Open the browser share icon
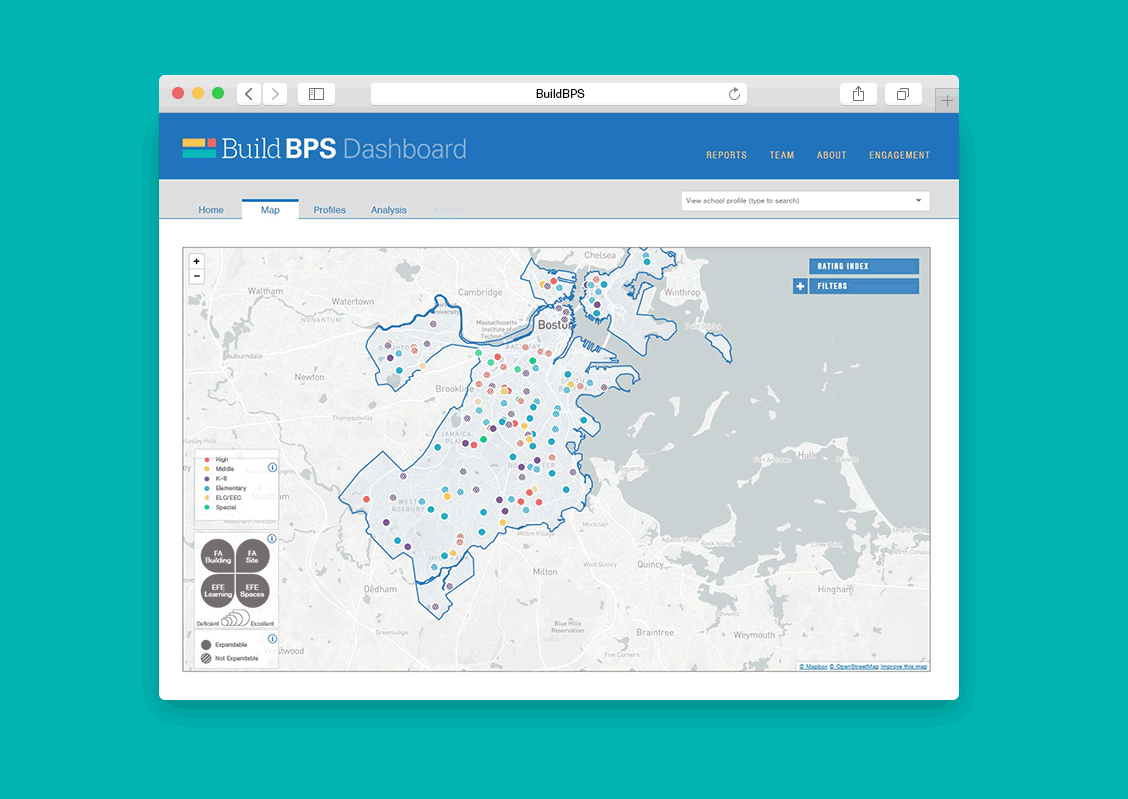The width and height of the screenshot is (1128, 799). [x=858, y=93]
